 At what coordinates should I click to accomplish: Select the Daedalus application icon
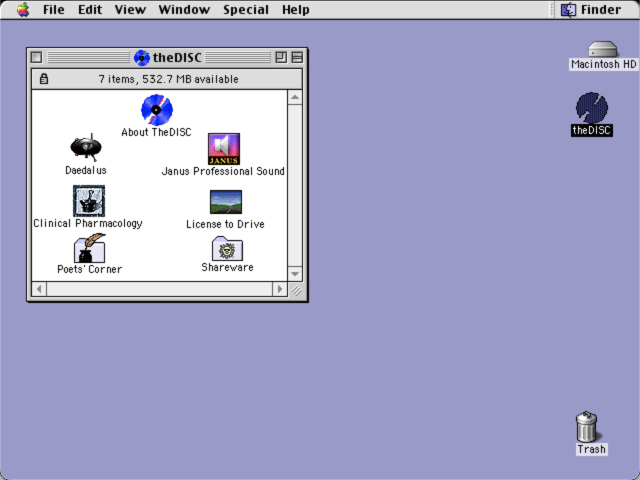pos(86,147)
